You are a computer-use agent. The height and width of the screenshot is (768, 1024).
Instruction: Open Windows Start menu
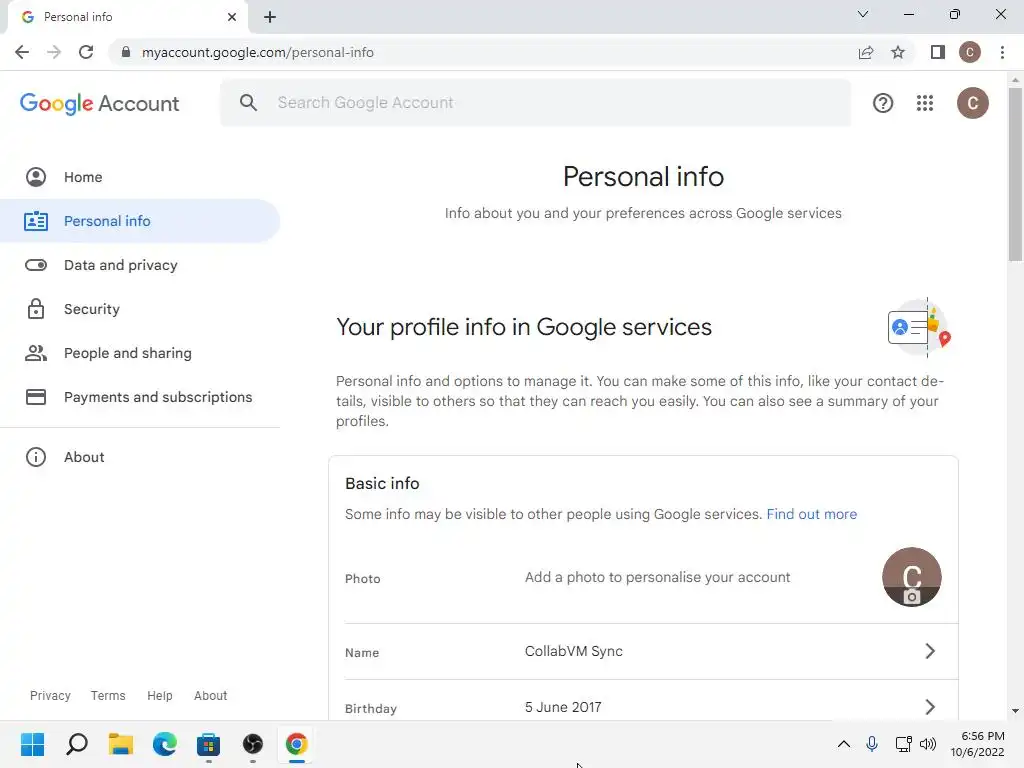(x=33, y=744)
